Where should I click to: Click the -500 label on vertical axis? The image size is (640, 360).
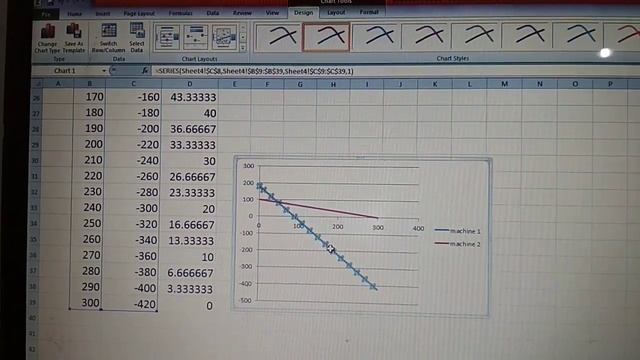[246, 300]
